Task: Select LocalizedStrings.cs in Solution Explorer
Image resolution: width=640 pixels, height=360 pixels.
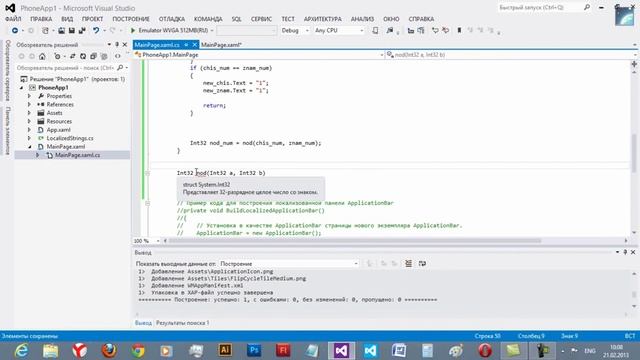Action: 70,138
